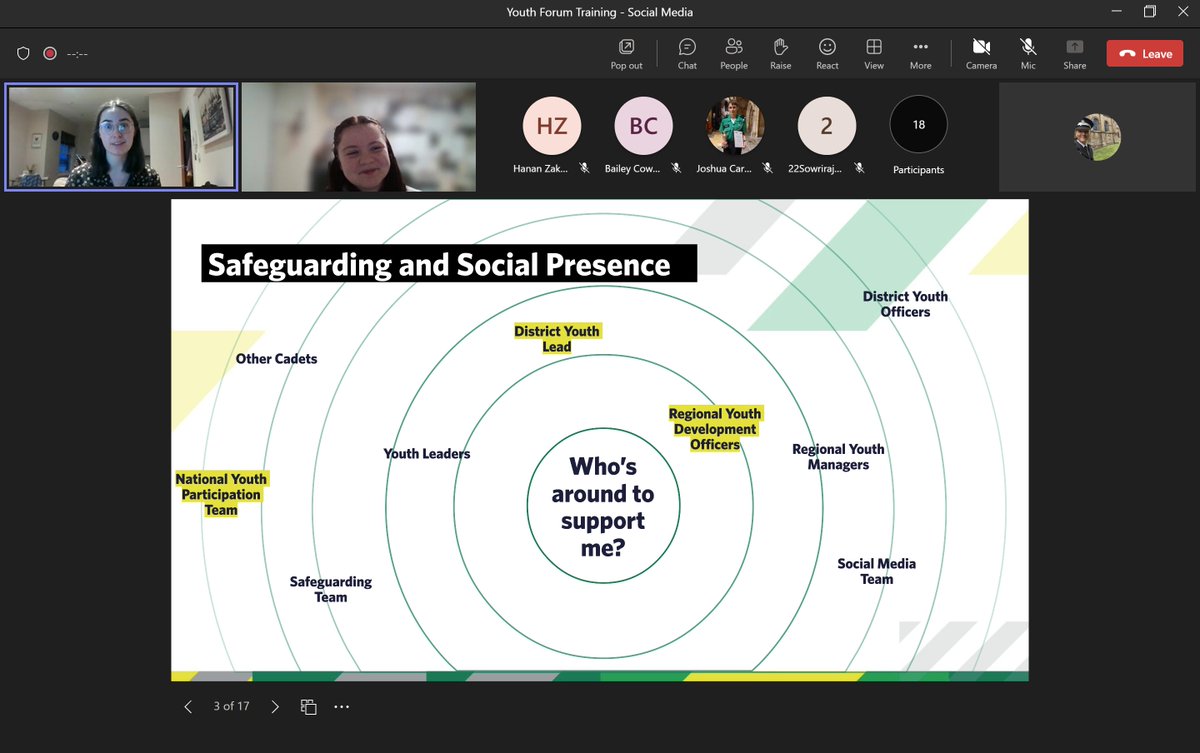Viewport: 1200px width, 753px height.
Task: Open the React emoji options
Action: 827,54
